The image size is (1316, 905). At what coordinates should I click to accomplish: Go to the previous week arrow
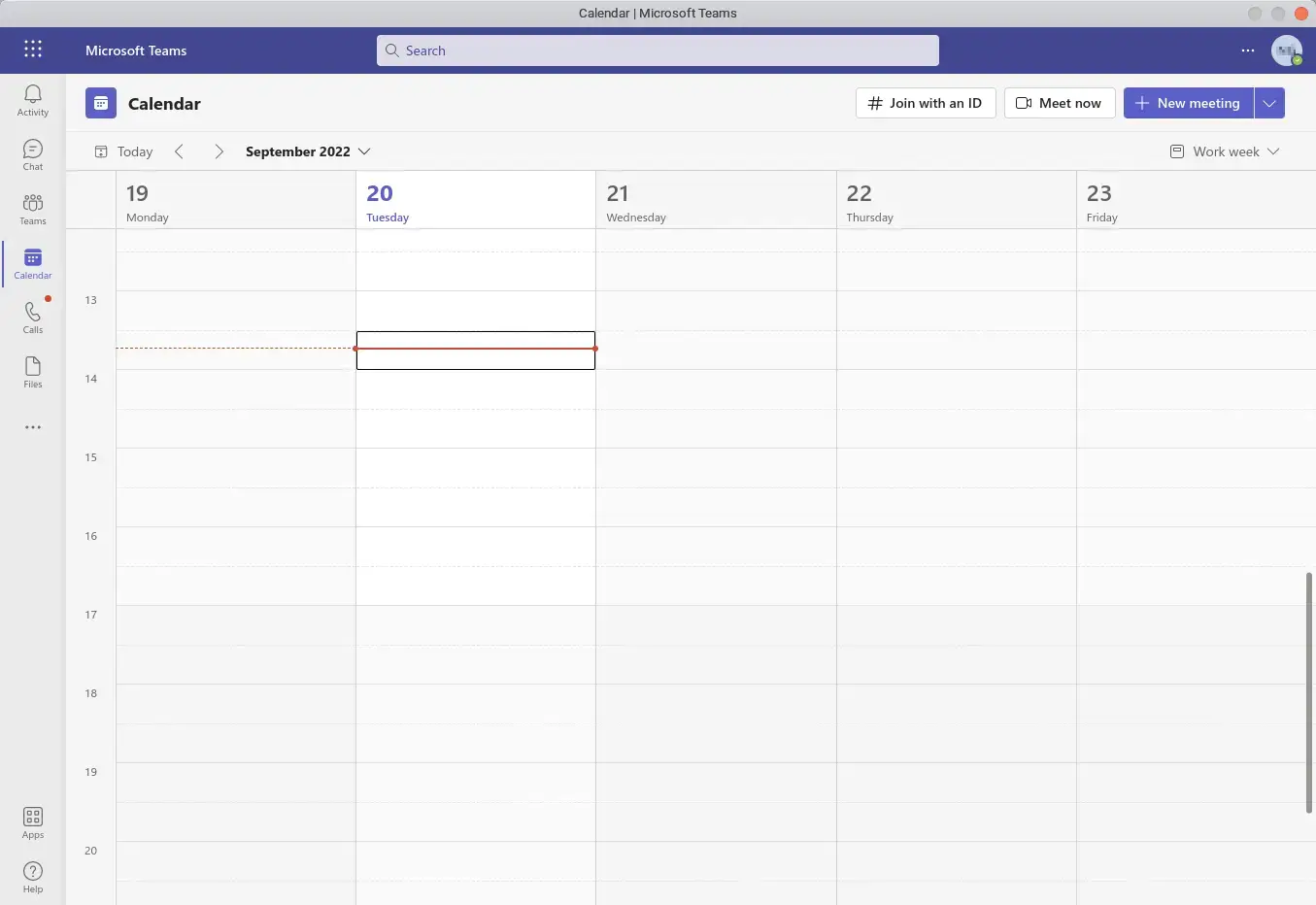click(179, 151)
